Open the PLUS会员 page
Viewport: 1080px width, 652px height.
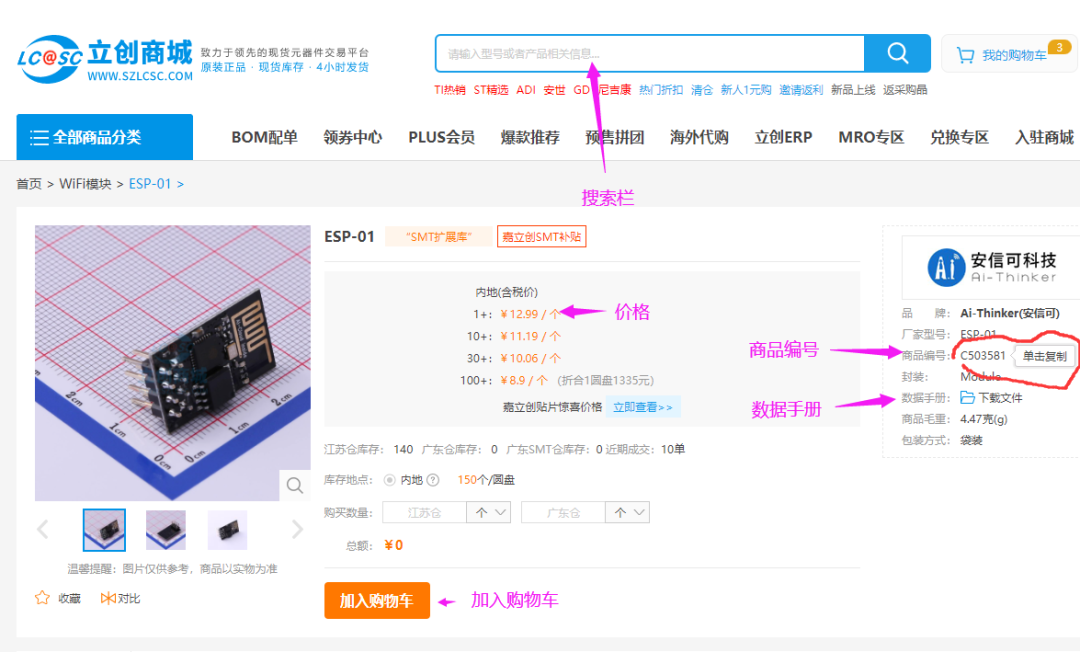[x=442, y=138]
